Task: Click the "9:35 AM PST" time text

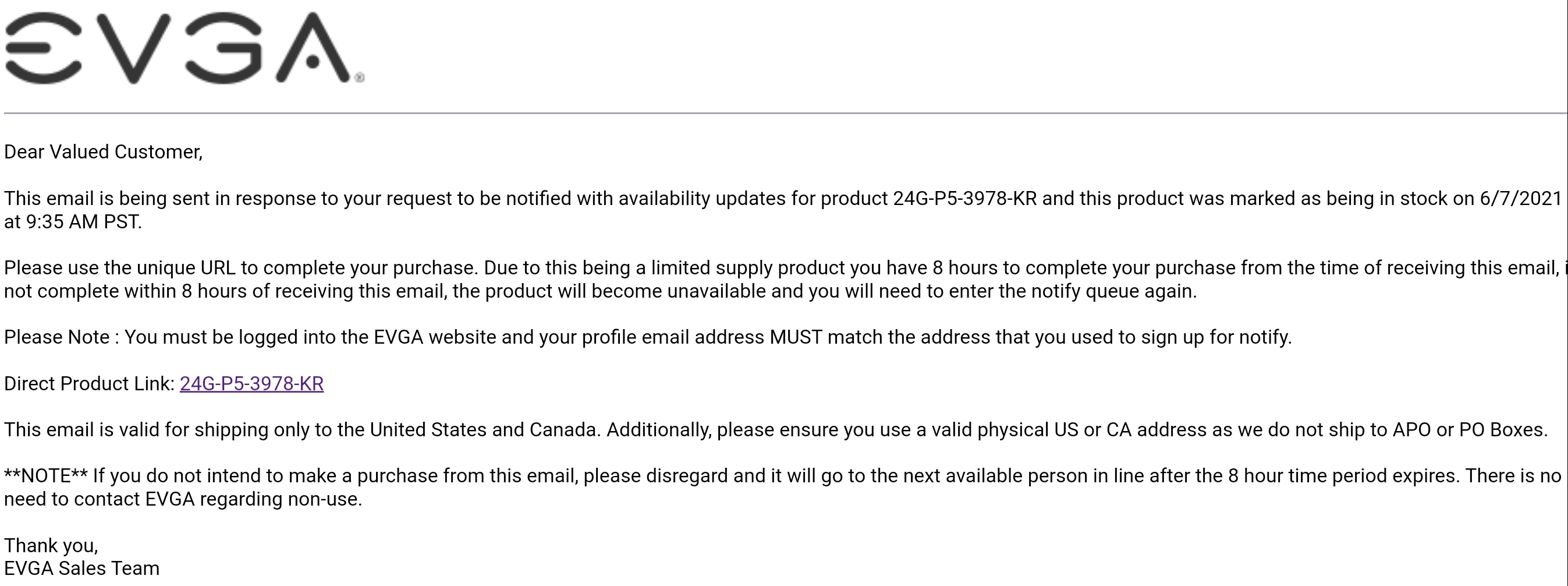Action: pos(83,222)
